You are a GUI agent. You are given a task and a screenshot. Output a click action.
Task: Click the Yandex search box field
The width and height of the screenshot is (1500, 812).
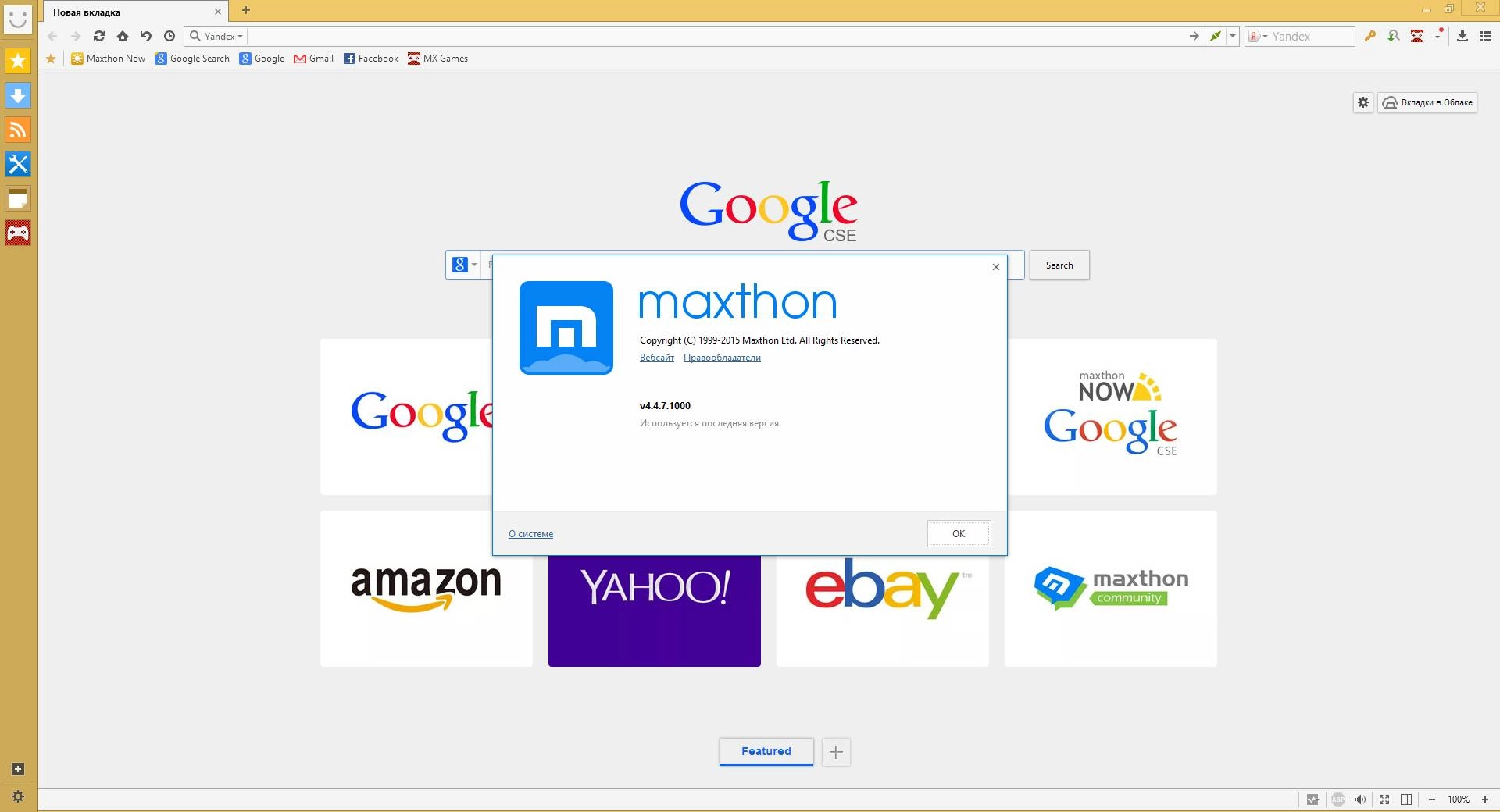tap(1311, 37)
